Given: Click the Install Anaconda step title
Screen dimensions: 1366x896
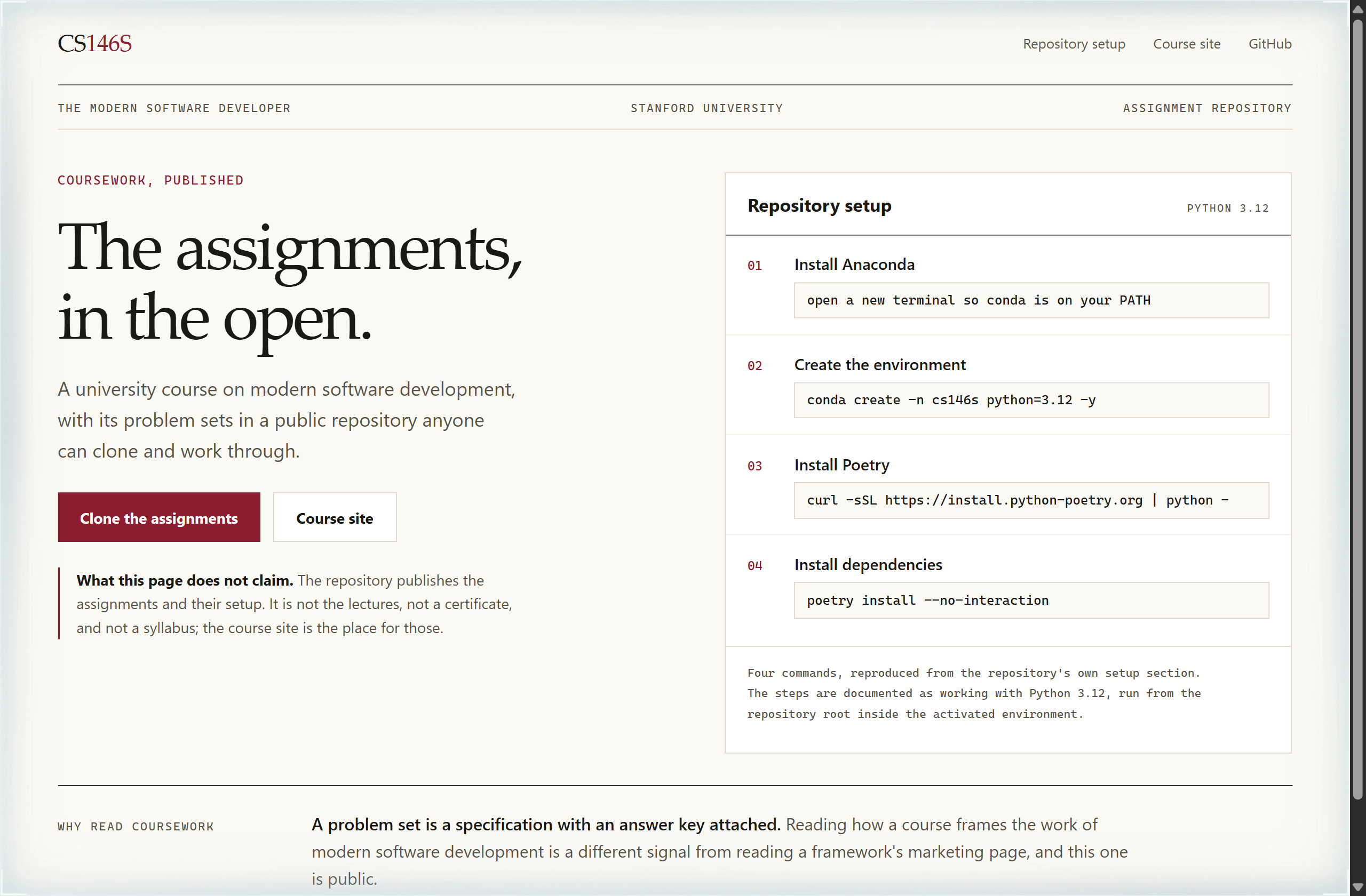Looking at the screenshot, I should [x=854, y=265].
